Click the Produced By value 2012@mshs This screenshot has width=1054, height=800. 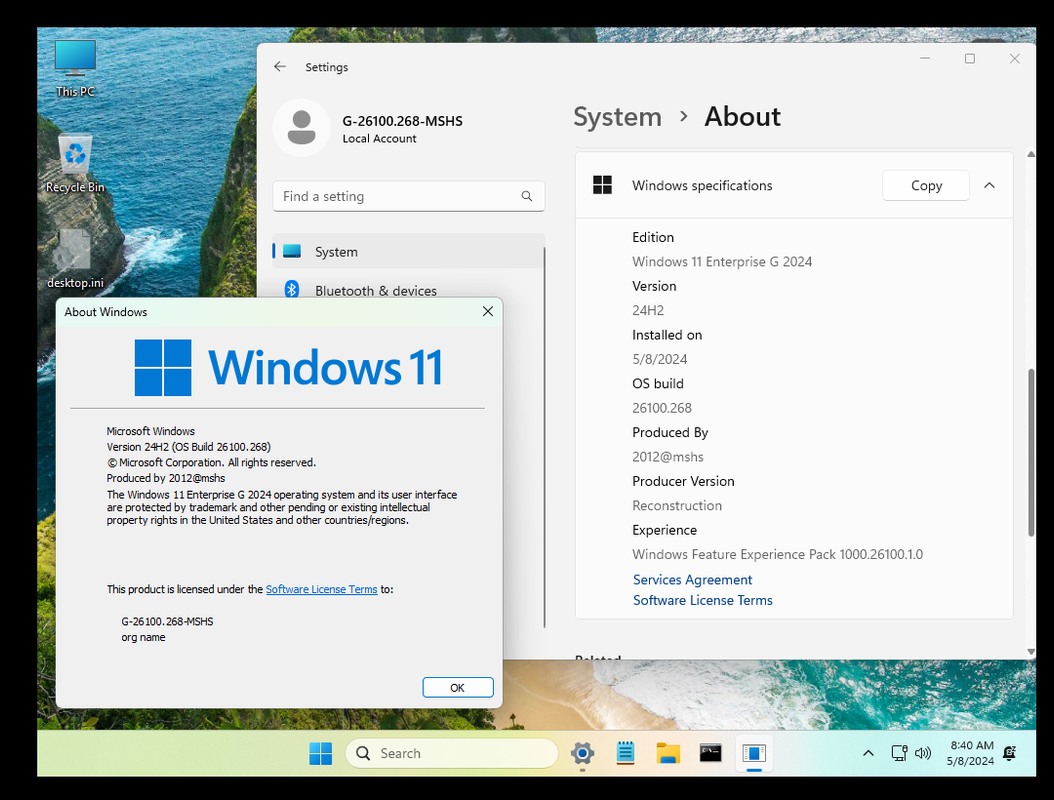pos(667,457)
